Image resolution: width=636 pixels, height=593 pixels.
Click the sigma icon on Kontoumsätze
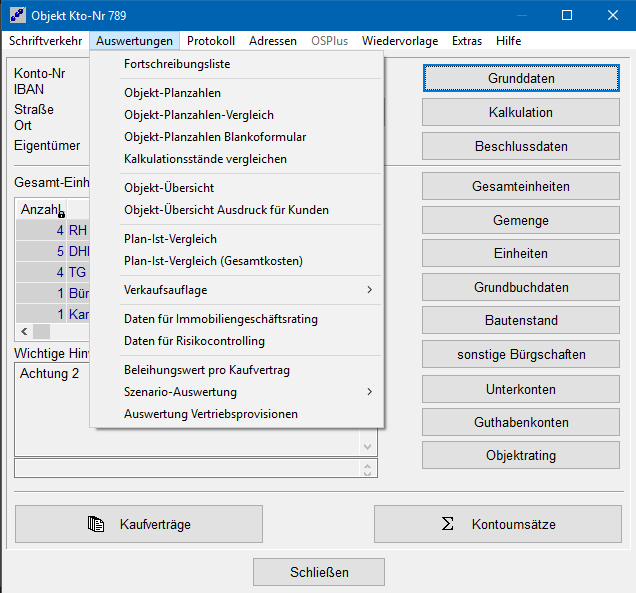pos(449,524)
